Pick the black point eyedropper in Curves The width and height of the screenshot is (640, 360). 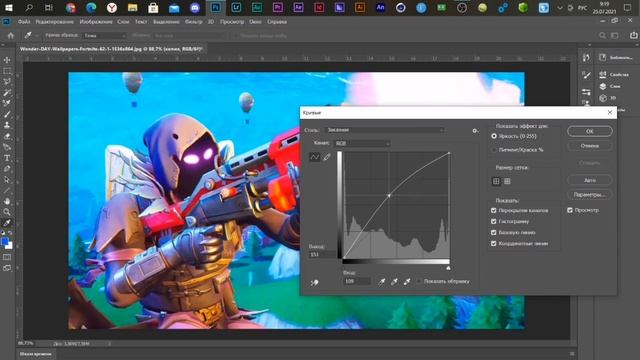(382, 281)
